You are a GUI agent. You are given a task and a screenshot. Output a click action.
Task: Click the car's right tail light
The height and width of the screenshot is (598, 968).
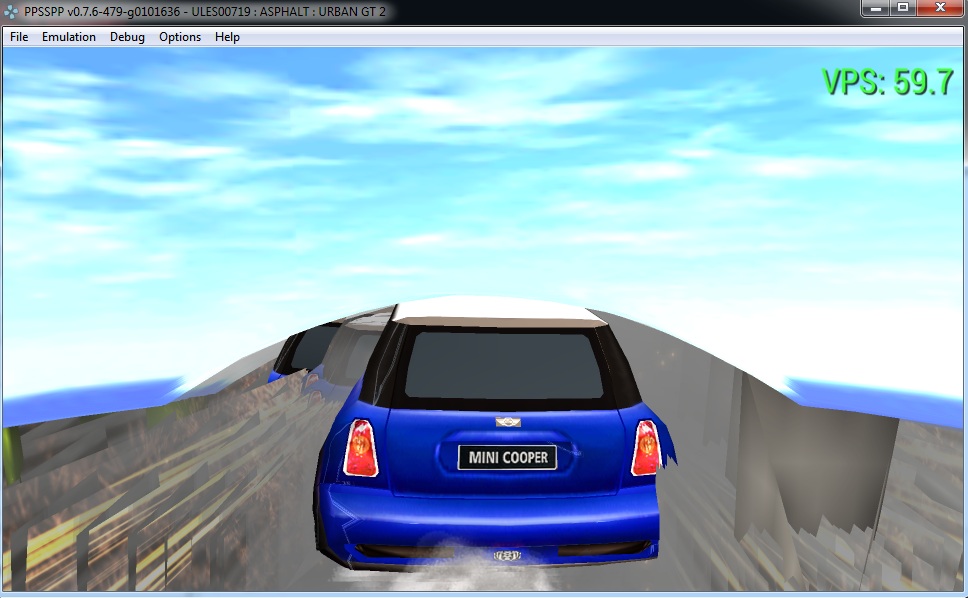645,448
